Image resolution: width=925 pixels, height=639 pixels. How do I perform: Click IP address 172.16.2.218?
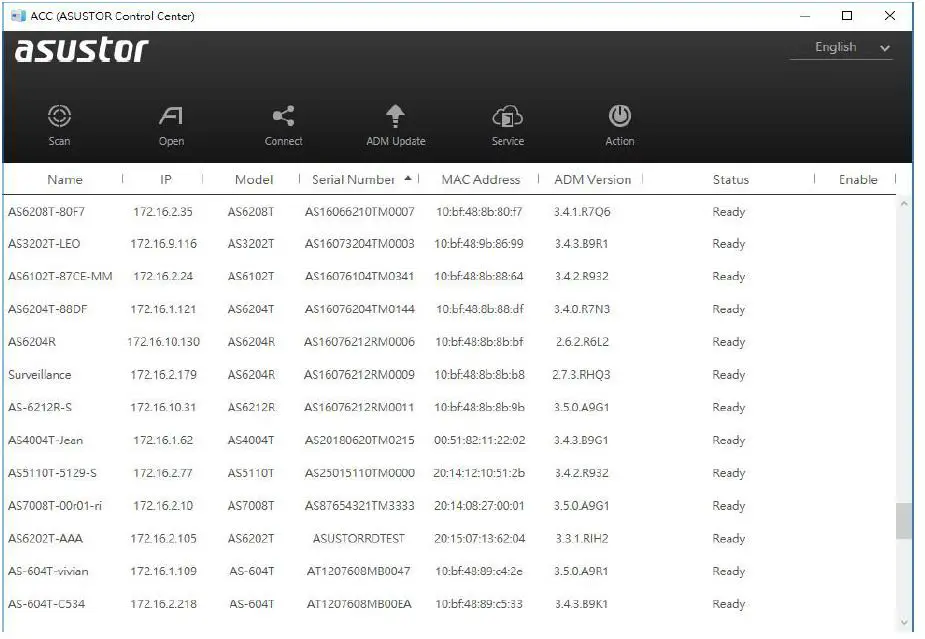163,604
